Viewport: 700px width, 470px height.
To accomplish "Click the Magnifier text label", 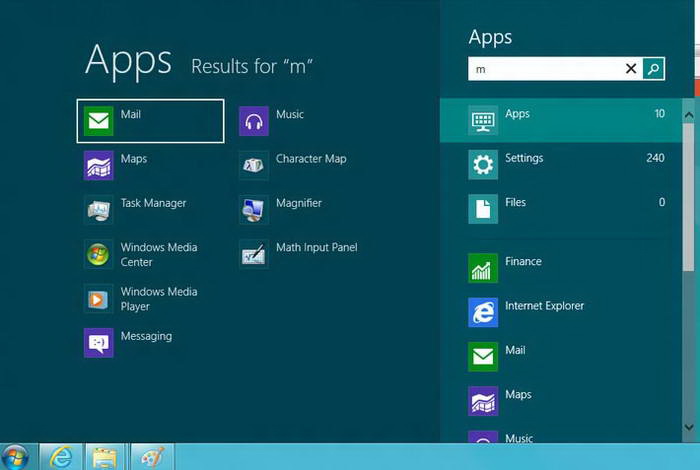I will pos(299,203).
